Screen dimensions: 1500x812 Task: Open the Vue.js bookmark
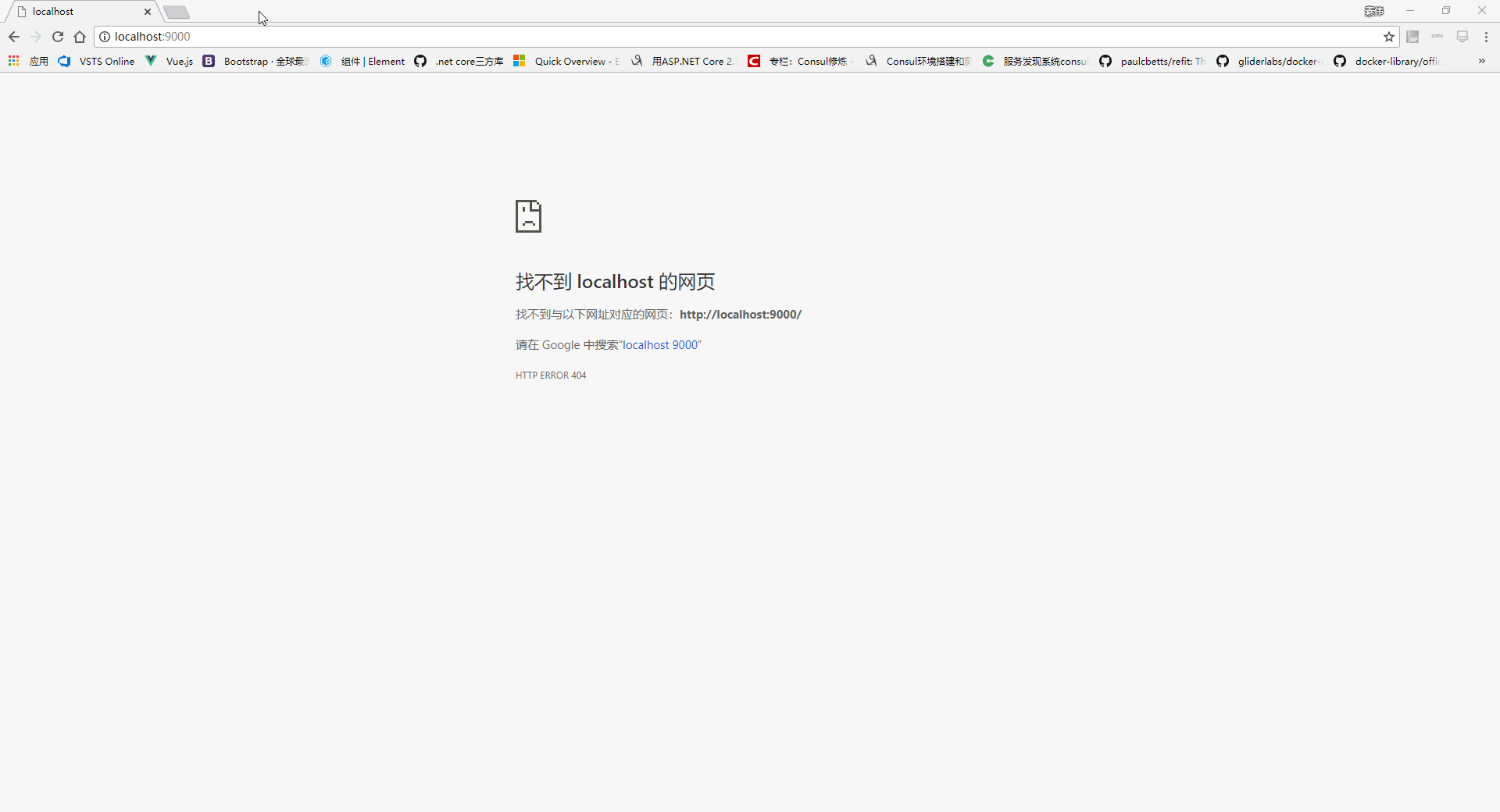pos(169,61)
